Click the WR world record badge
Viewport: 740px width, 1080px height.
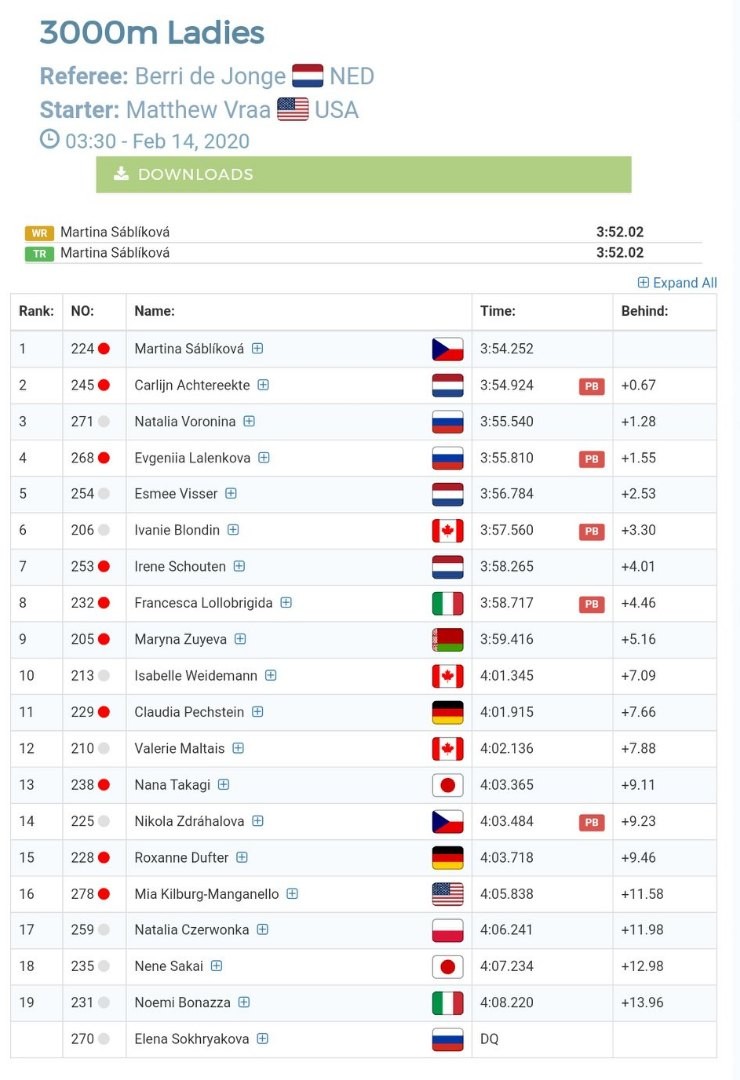pos(39,233)
